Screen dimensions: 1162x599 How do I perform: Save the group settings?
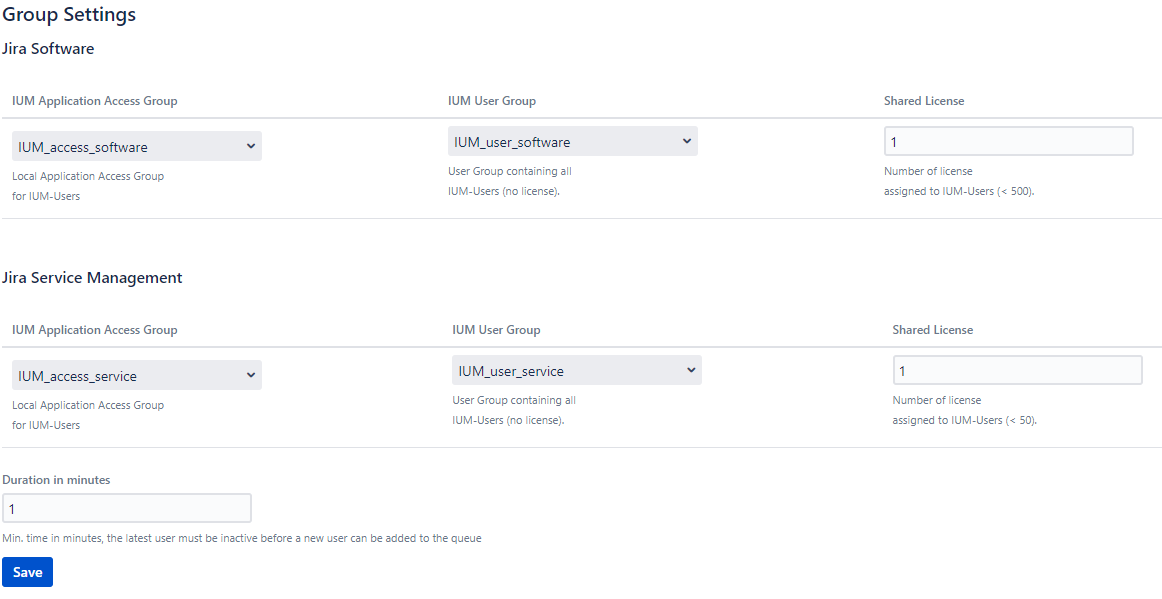[27, 572]
